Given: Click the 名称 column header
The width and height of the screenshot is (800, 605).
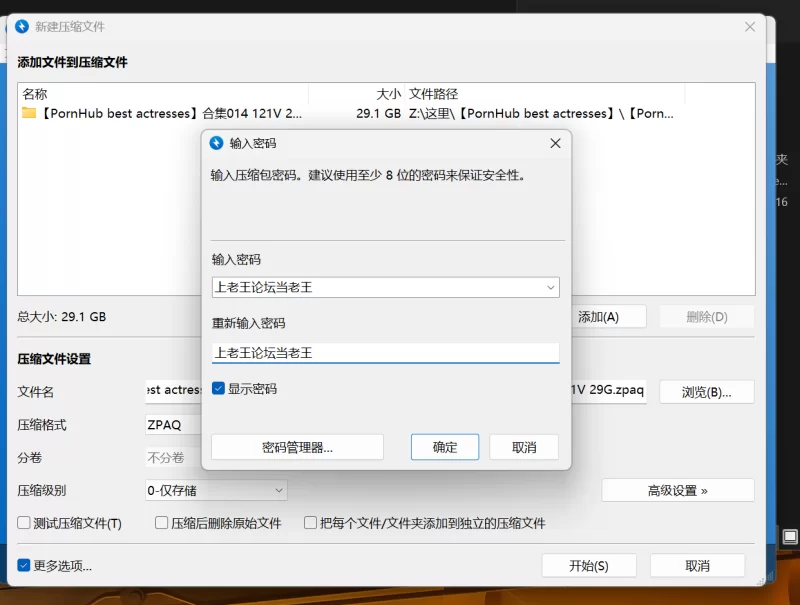Looking at the screenshot, I should click(163, 94).
